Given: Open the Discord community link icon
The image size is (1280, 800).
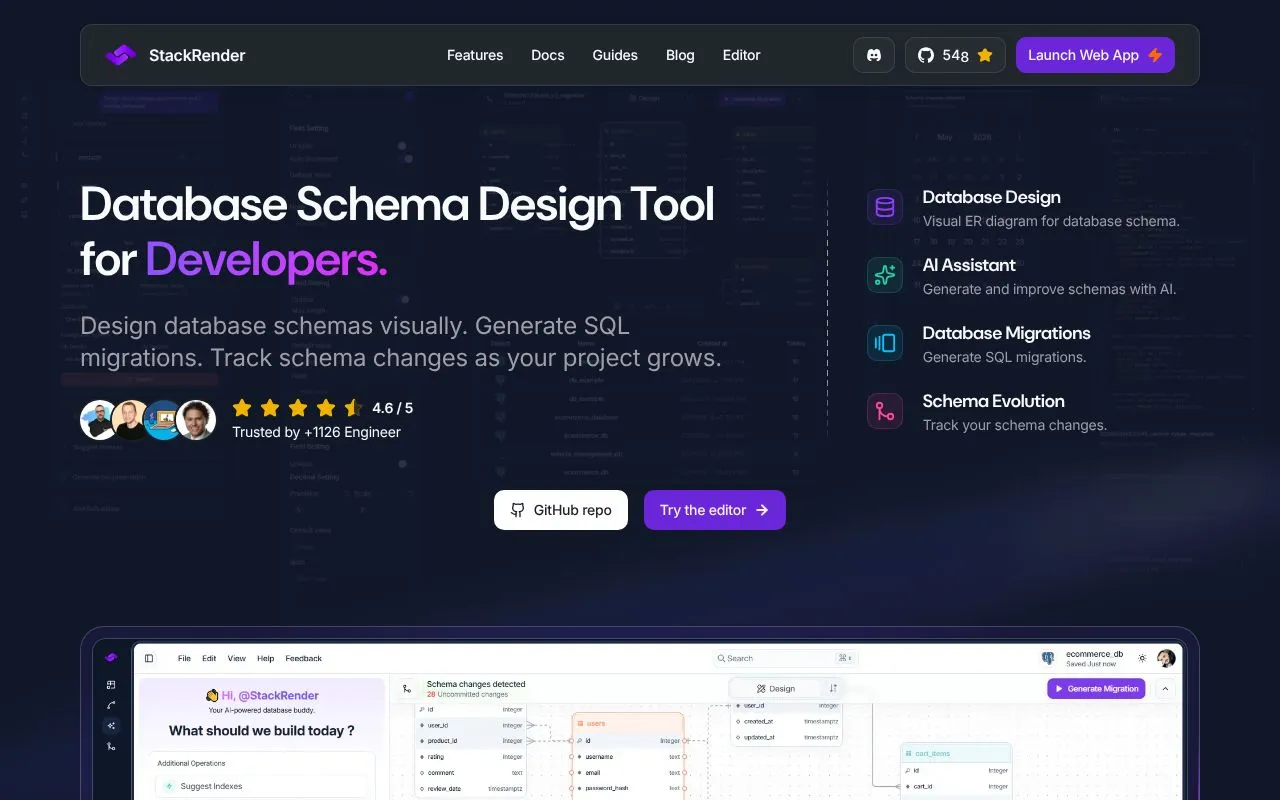Looking at the screenshot, I should pyautogui.click(x=874, y=55).
